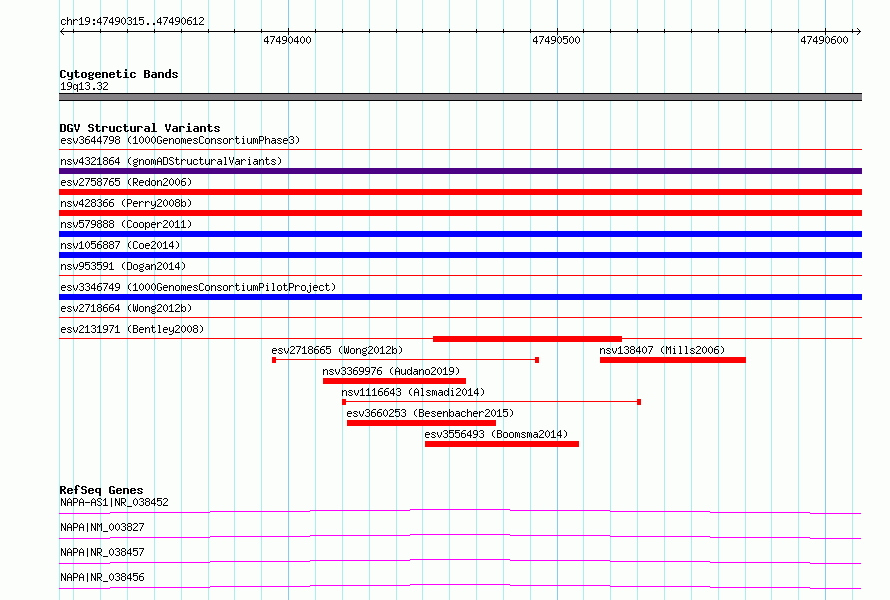Image resolution: width=890 pixels, height=600 pixels.
Task: Click variant label nsv1056887 (Coe2014)
Action: tap(120, 245)
